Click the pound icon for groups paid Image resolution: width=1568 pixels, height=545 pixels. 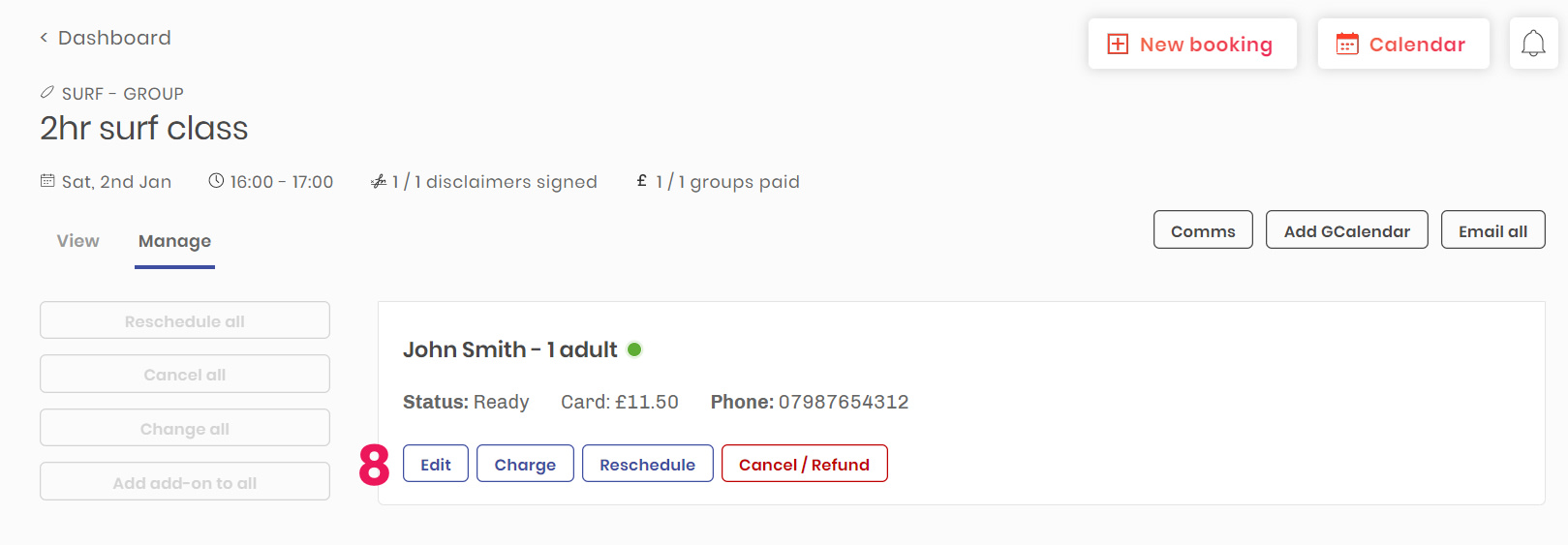tap(641, 181)
